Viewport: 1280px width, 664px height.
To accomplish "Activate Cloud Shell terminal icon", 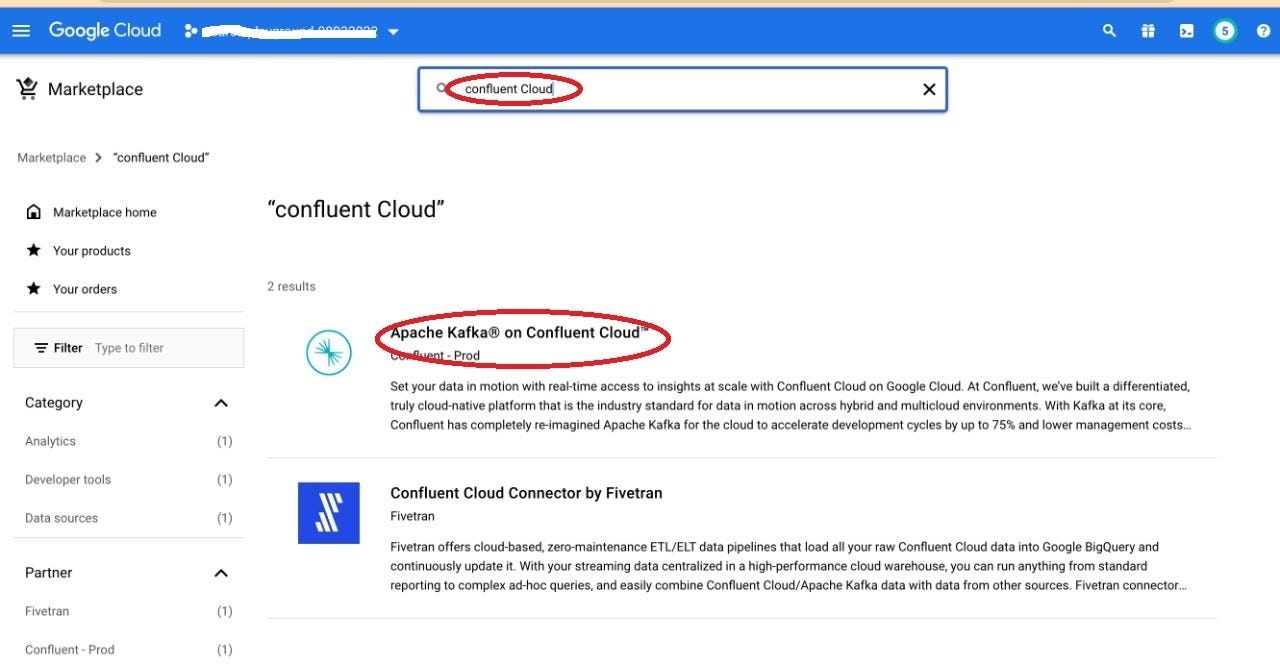I will coord(1186,31).
